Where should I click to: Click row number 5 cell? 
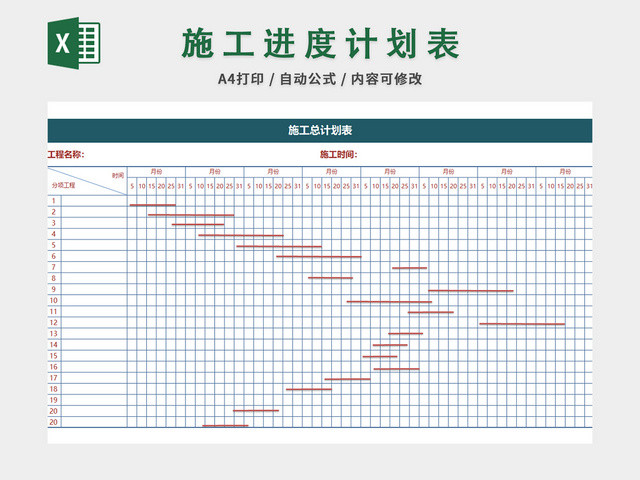tap(54, 245)
